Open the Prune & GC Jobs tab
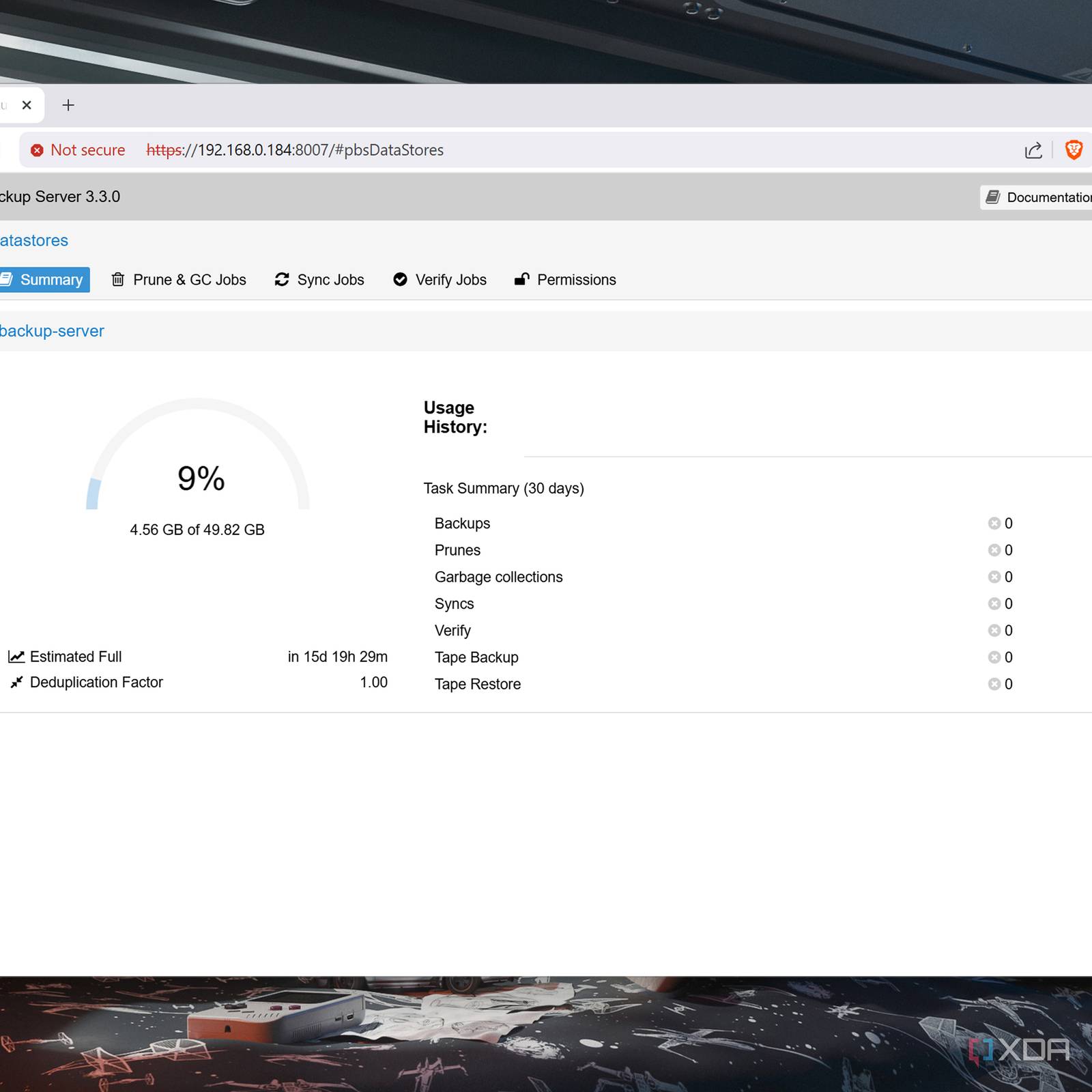 click(179, 280)
